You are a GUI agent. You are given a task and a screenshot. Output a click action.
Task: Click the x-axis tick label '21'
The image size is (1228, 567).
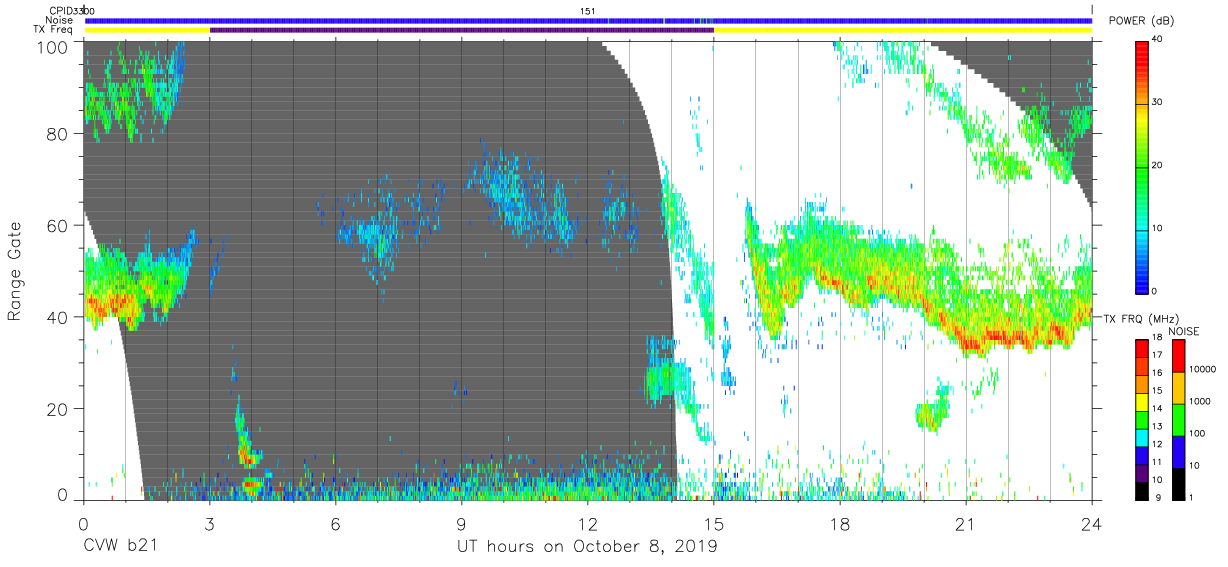click(966, 523)
